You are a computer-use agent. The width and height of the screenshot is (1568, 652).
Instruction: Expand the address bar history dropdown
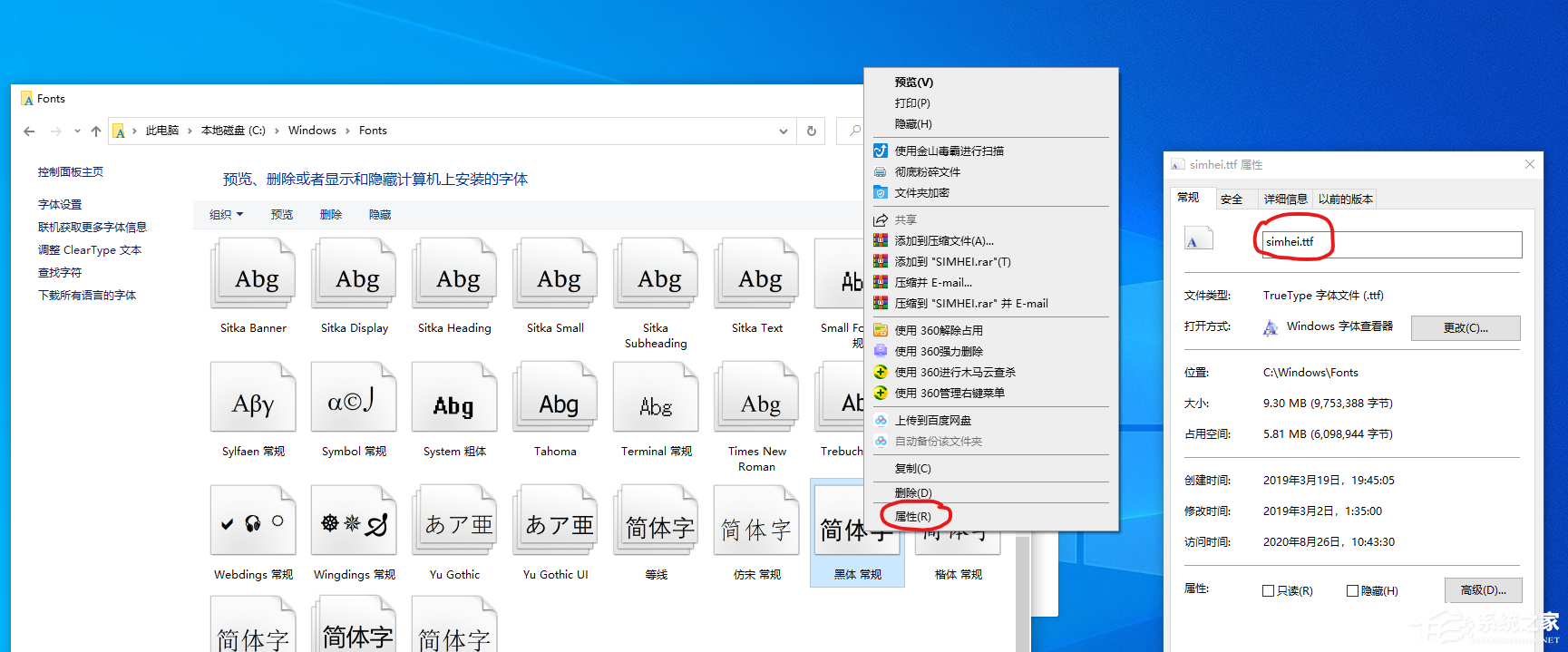pyautogui.click(x=784, y=131)
